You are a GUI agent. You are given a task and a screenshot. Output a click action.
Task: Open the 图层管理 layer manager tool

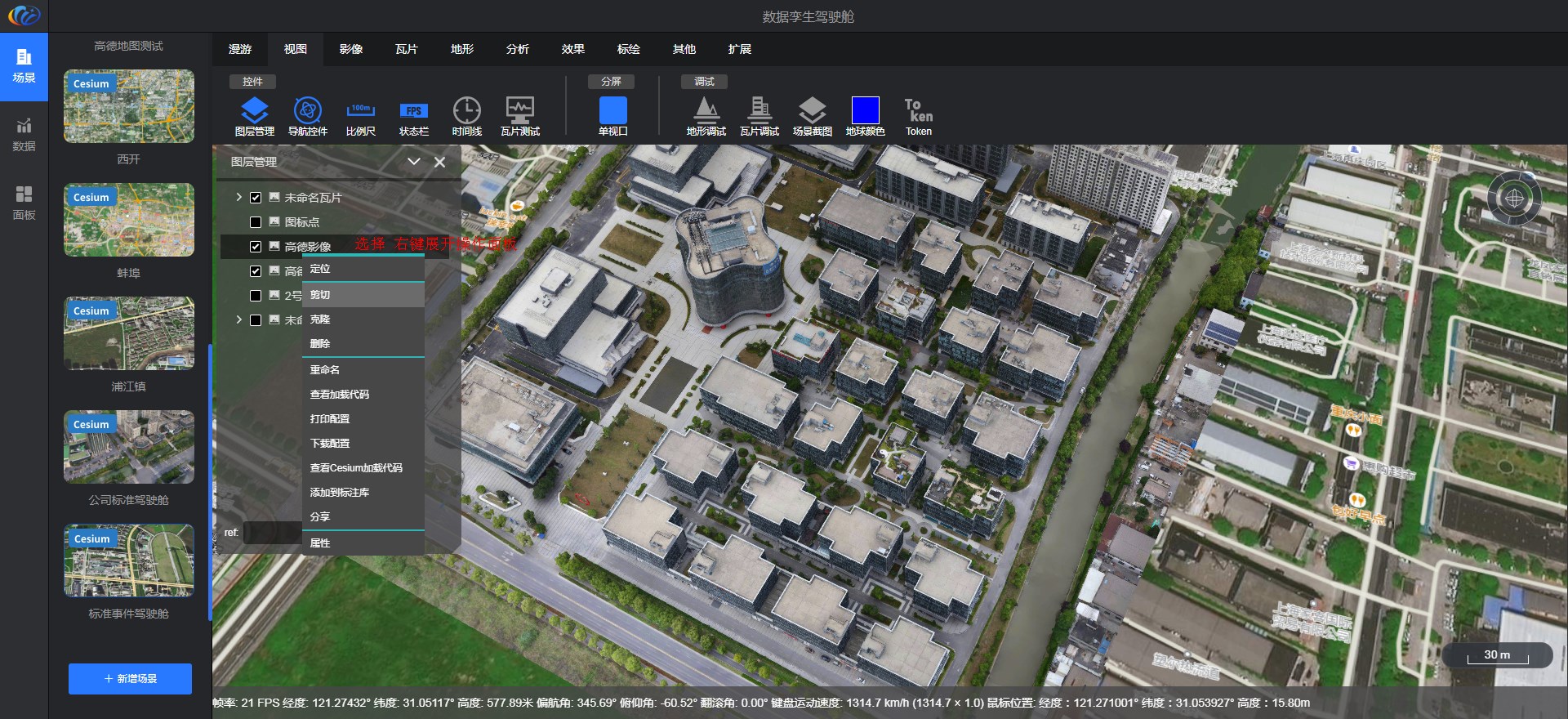pyautogui.click(x=254, y=111)
